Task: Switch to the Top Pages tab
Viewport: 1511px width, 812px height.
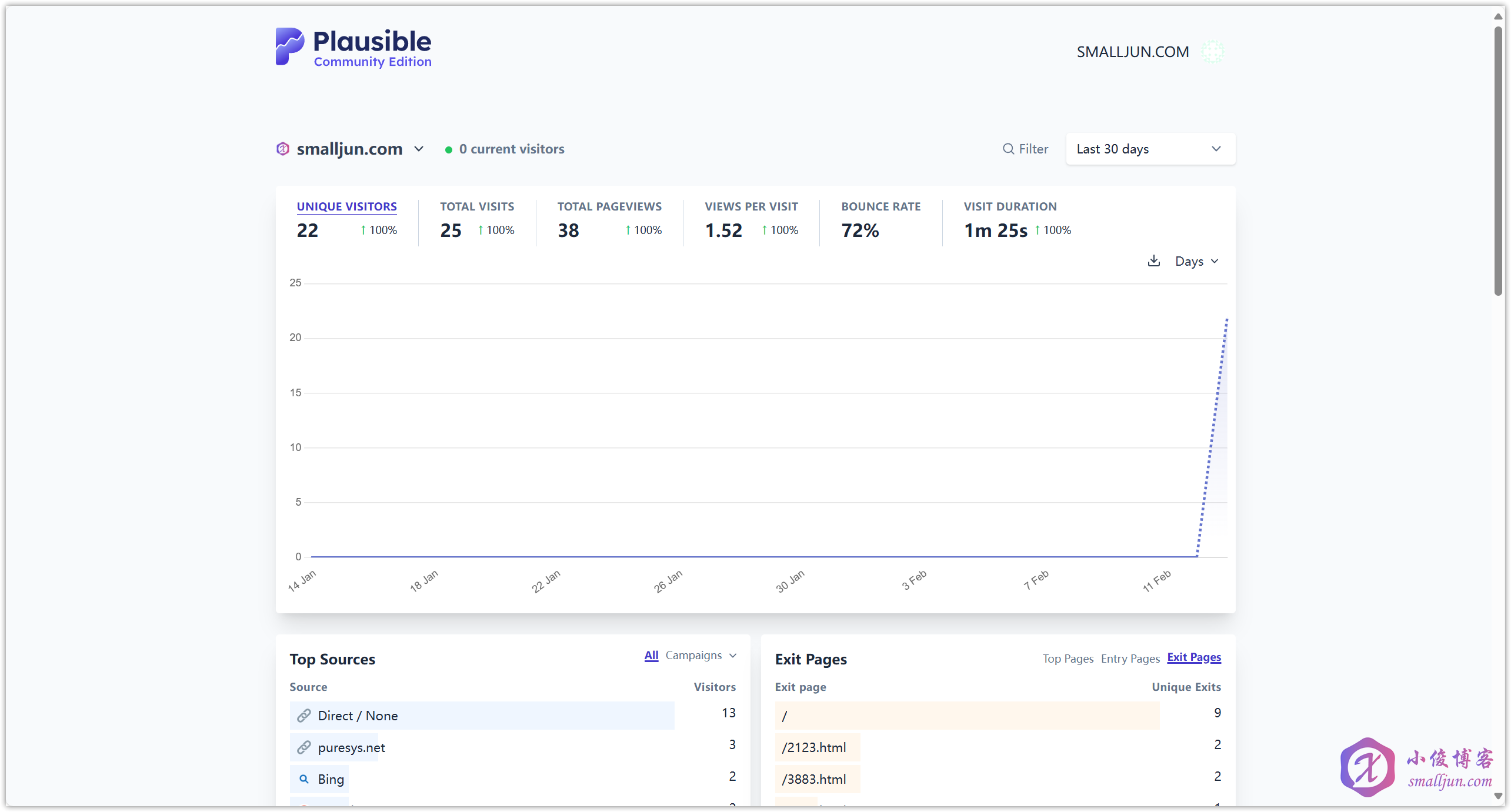Action: click(x=1068, y=659)
